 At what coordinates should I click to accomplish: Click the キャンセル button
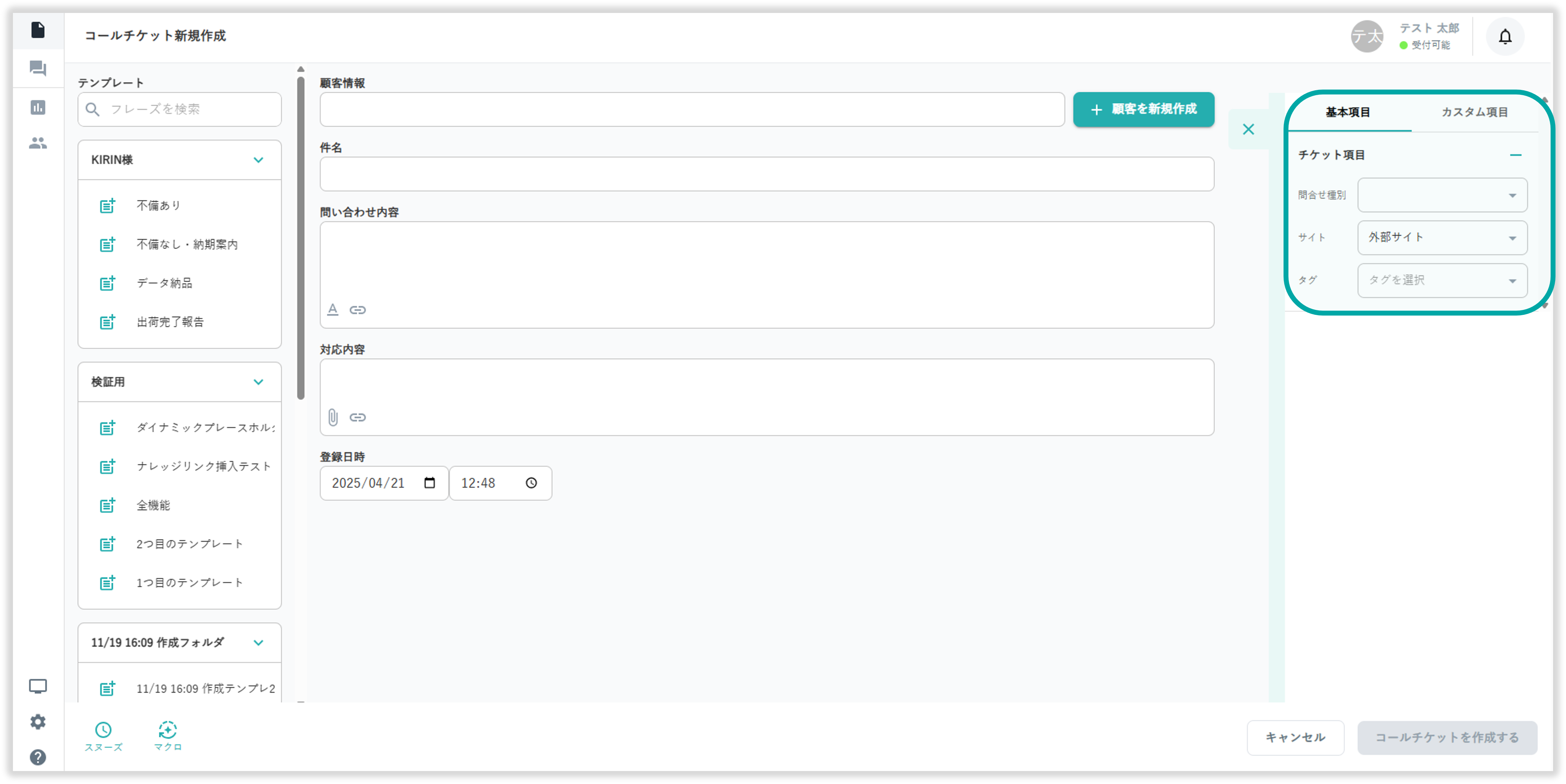[1295, 737]
